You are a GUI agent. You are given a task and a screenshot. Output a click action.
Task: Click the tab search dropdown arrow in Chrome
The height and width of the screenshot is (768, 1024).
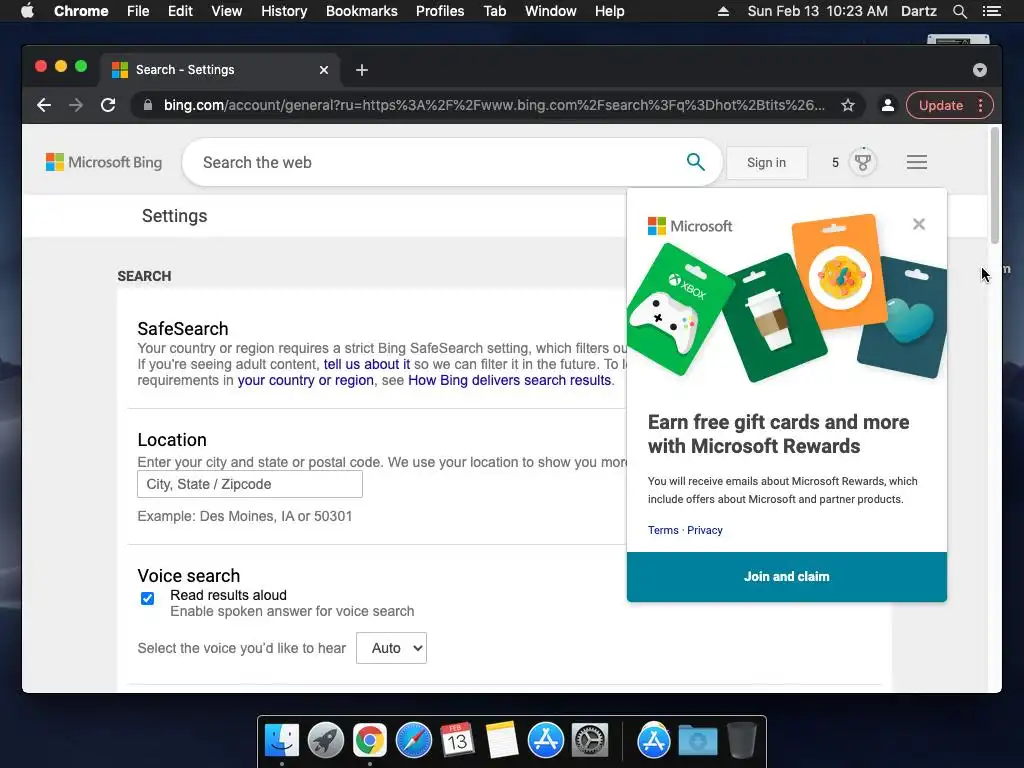point(980,70)
